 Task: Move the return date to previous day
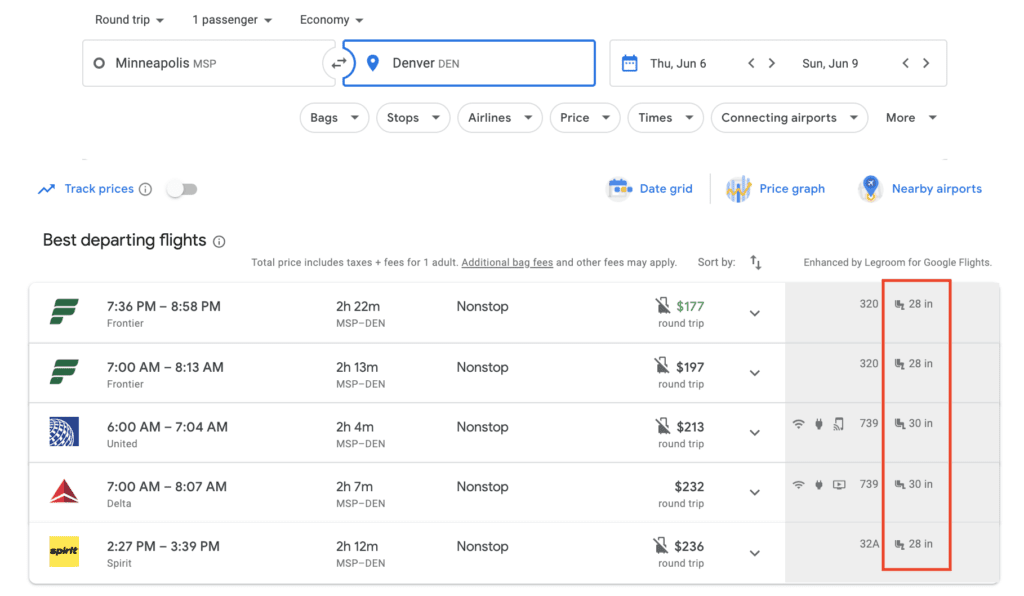click(905, 63)
